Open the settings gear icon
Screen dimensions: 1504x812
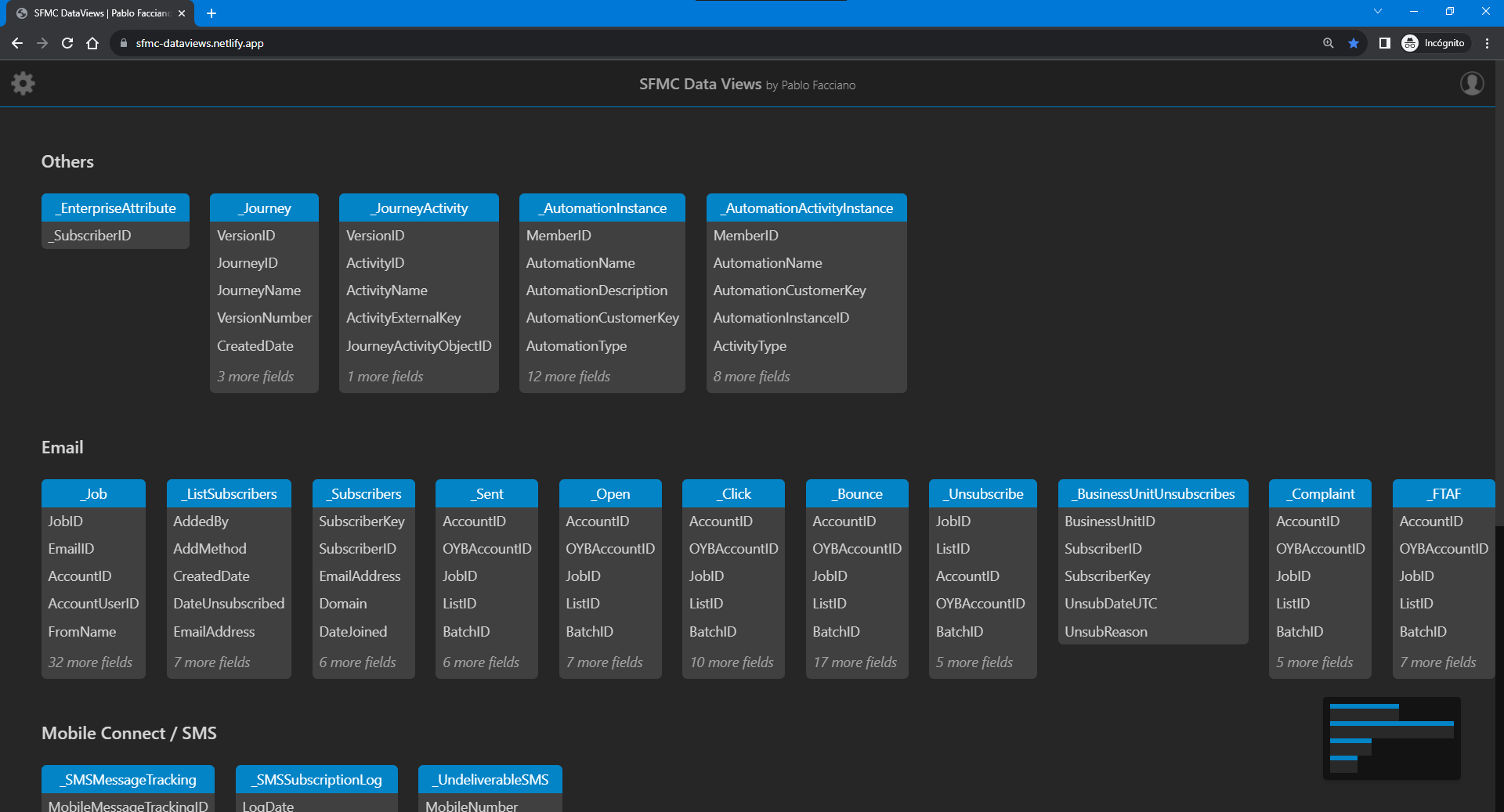(x=23, y=83)
